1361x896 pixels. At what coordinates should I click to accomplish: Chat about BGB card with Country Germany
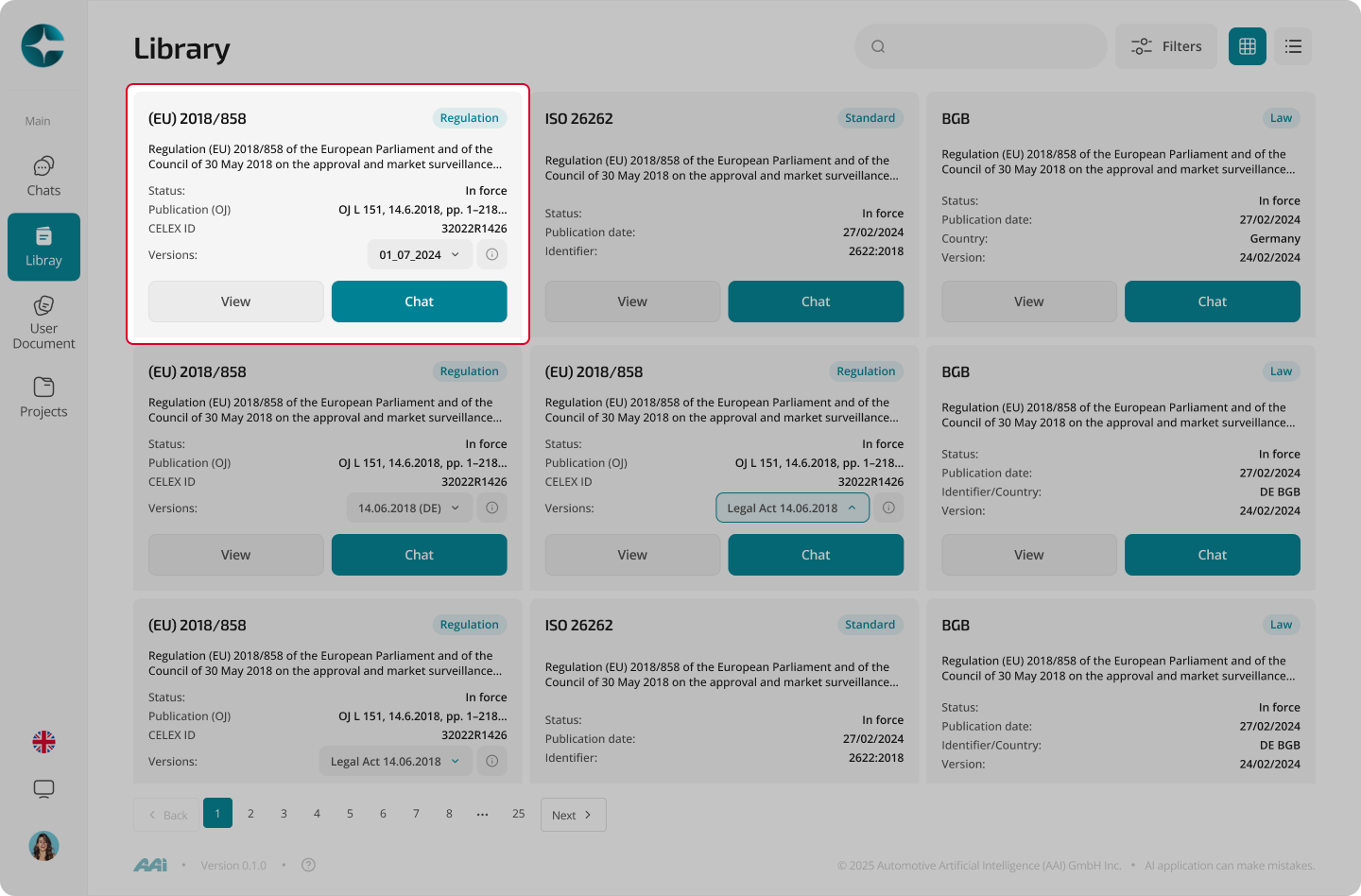tap(1213, 302)
